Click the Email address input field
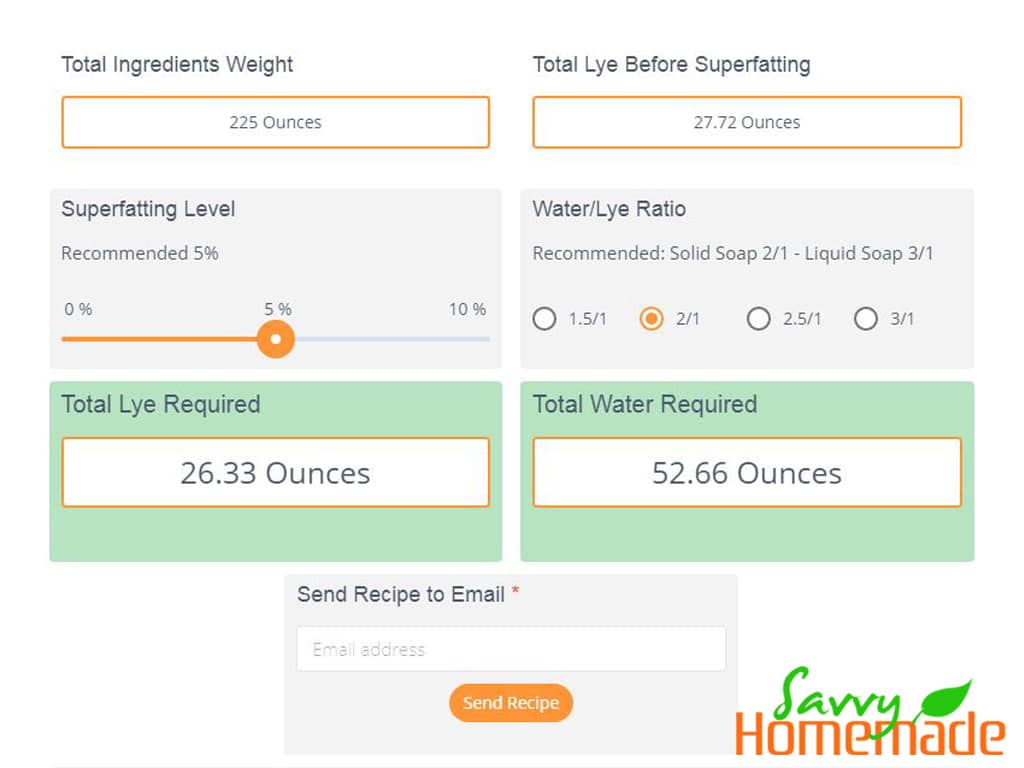Screen dimensions: 1024x768 [511, 648]
